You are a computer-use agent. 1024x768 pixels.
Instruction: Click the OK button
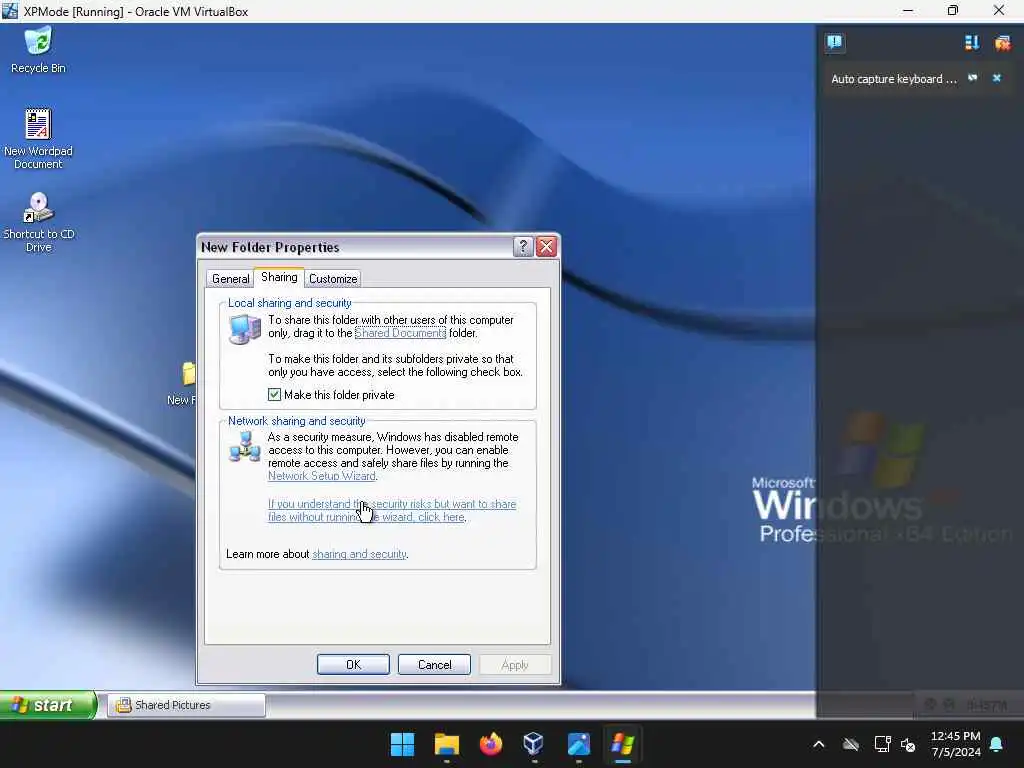coord(353,664)
